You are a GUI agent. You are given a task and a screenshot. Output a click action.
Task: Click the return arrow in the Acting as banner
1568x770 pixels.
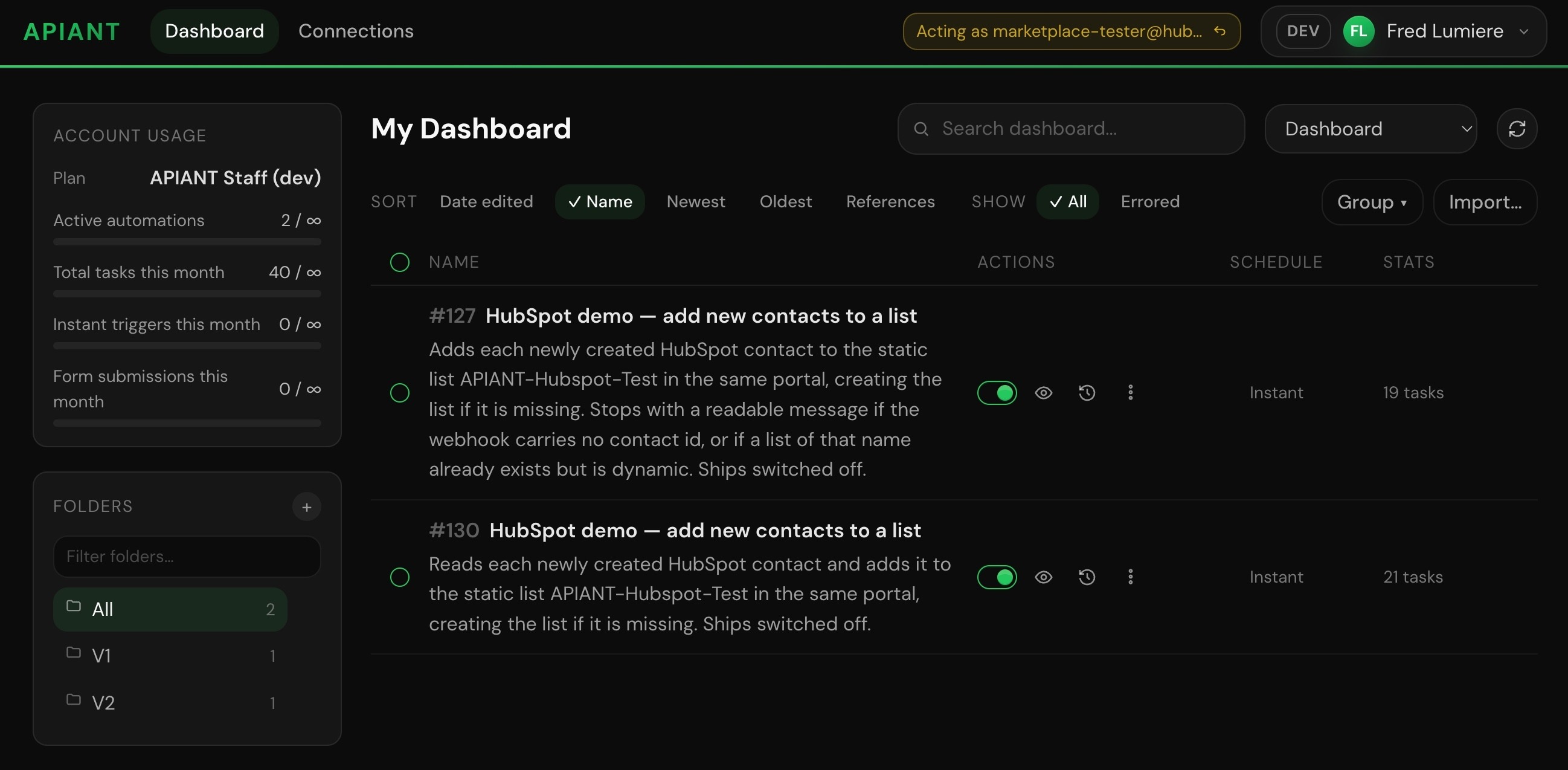1219,30
